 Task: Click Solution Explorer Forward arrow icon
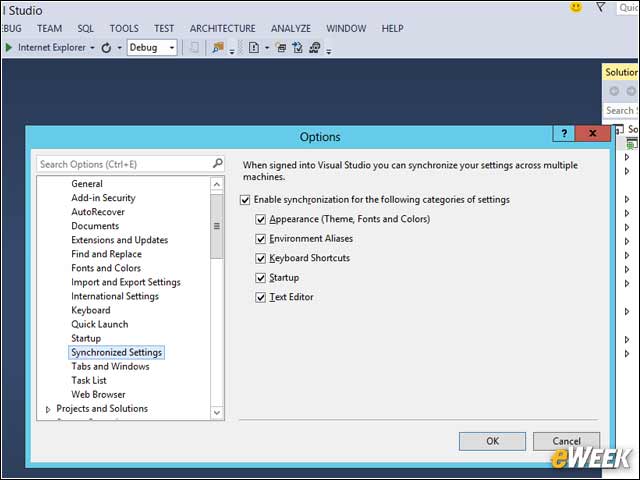(631, 91)
